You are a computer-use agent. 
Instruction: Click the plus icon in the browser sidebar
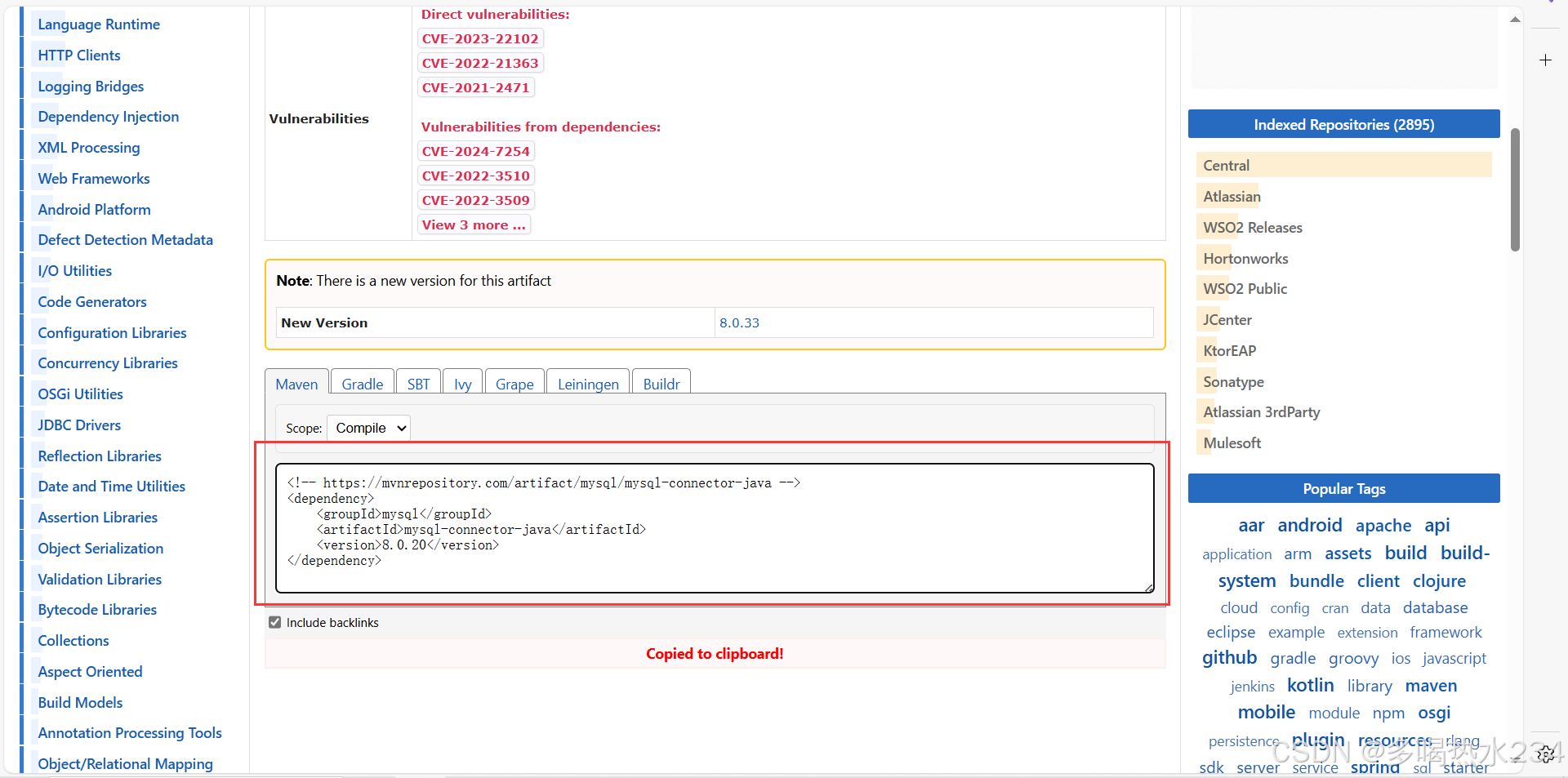click(1545, 60)
